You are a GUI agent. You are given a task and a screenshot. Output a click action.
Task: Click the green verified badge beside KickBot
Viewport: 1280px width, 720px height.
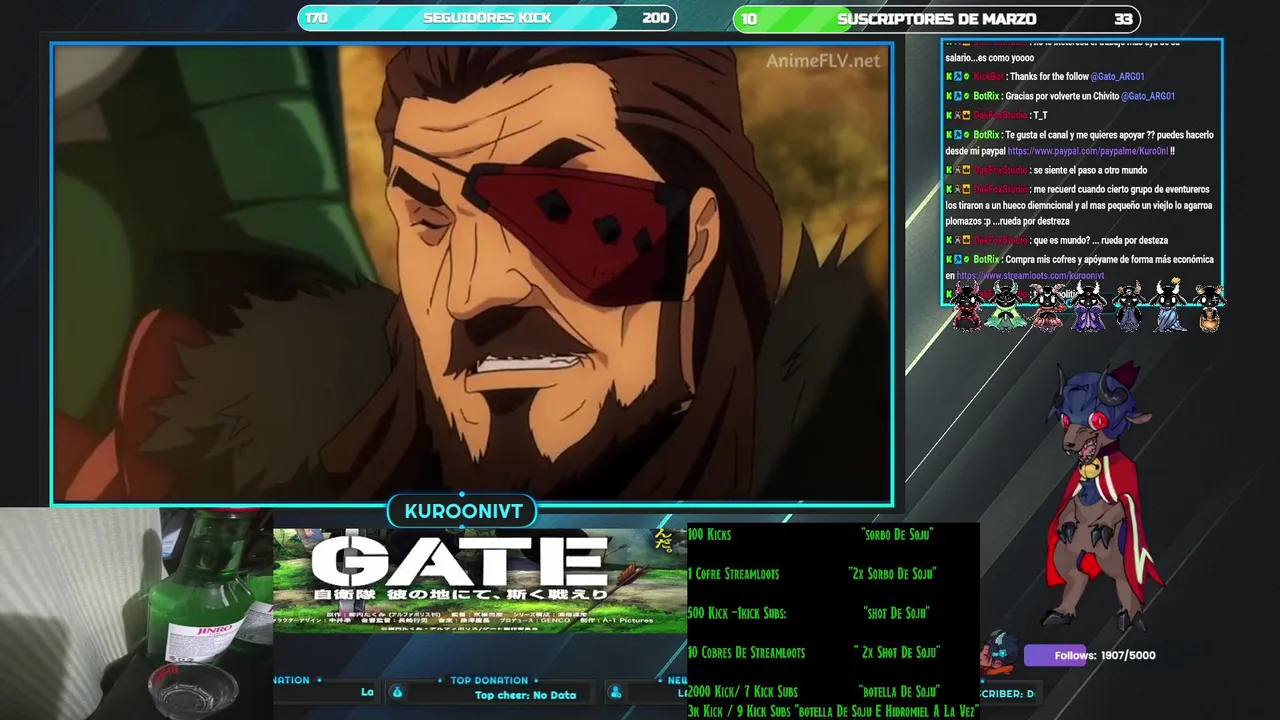pyautogui.click(x=966, y=76)
